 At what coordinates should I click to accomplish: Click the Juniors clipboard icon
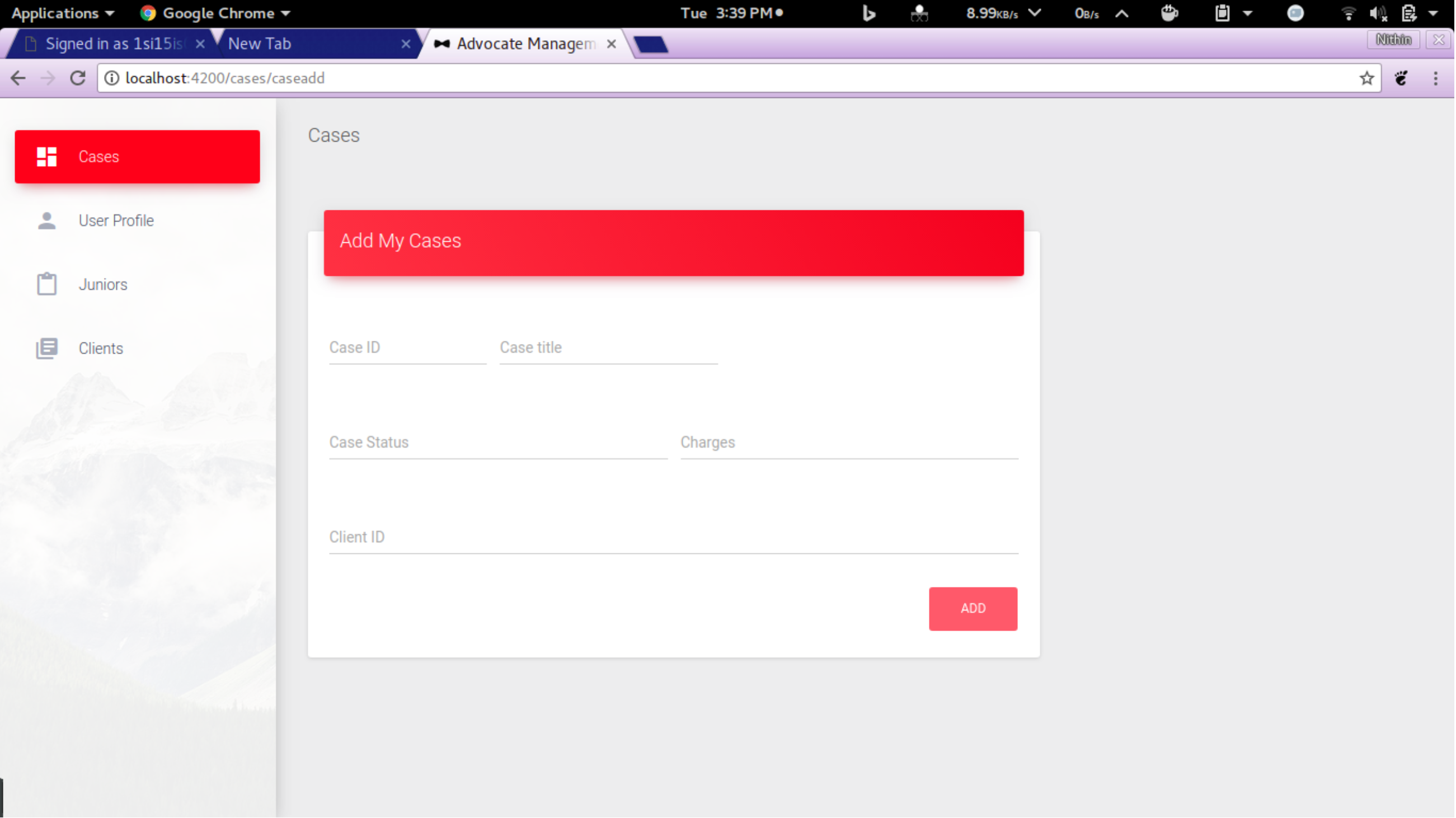coord(46,284)
